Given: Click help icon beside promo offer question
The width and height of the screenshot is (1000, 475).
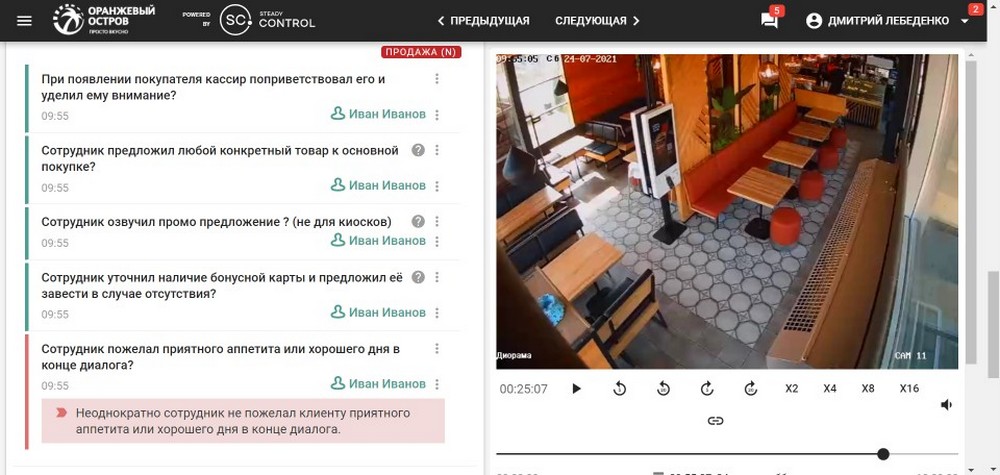Looking at the screenshot, I should 418,221.
